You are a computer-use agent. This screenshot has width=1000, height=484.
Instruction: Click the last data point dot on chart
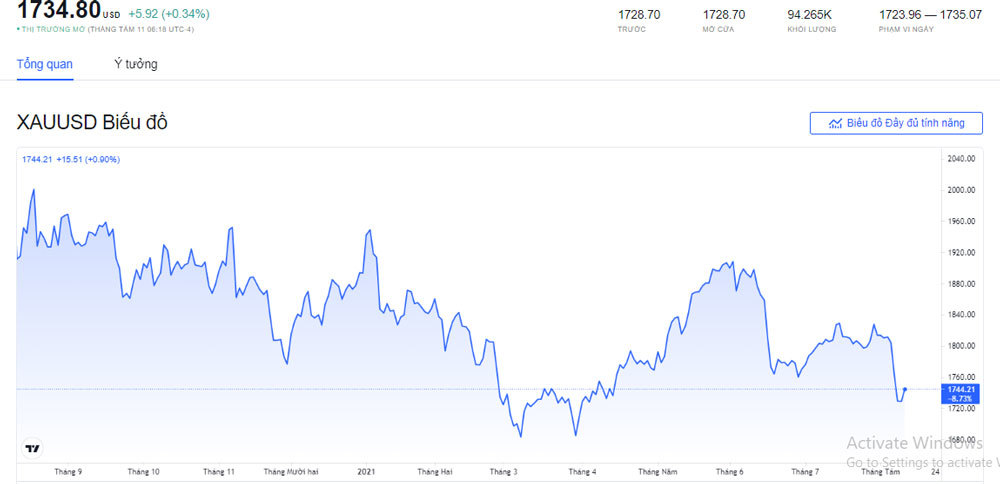[x=905, y=389]
